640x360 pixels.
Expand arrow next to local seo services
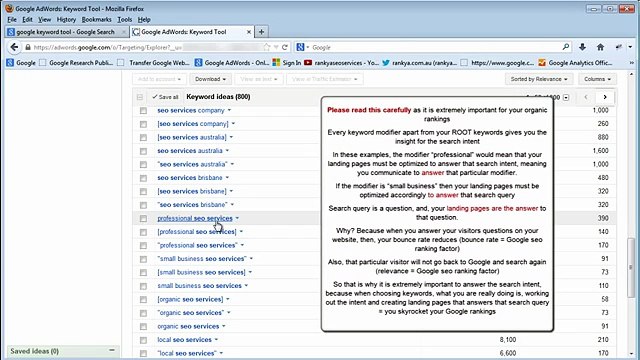(x=216, y=340)
